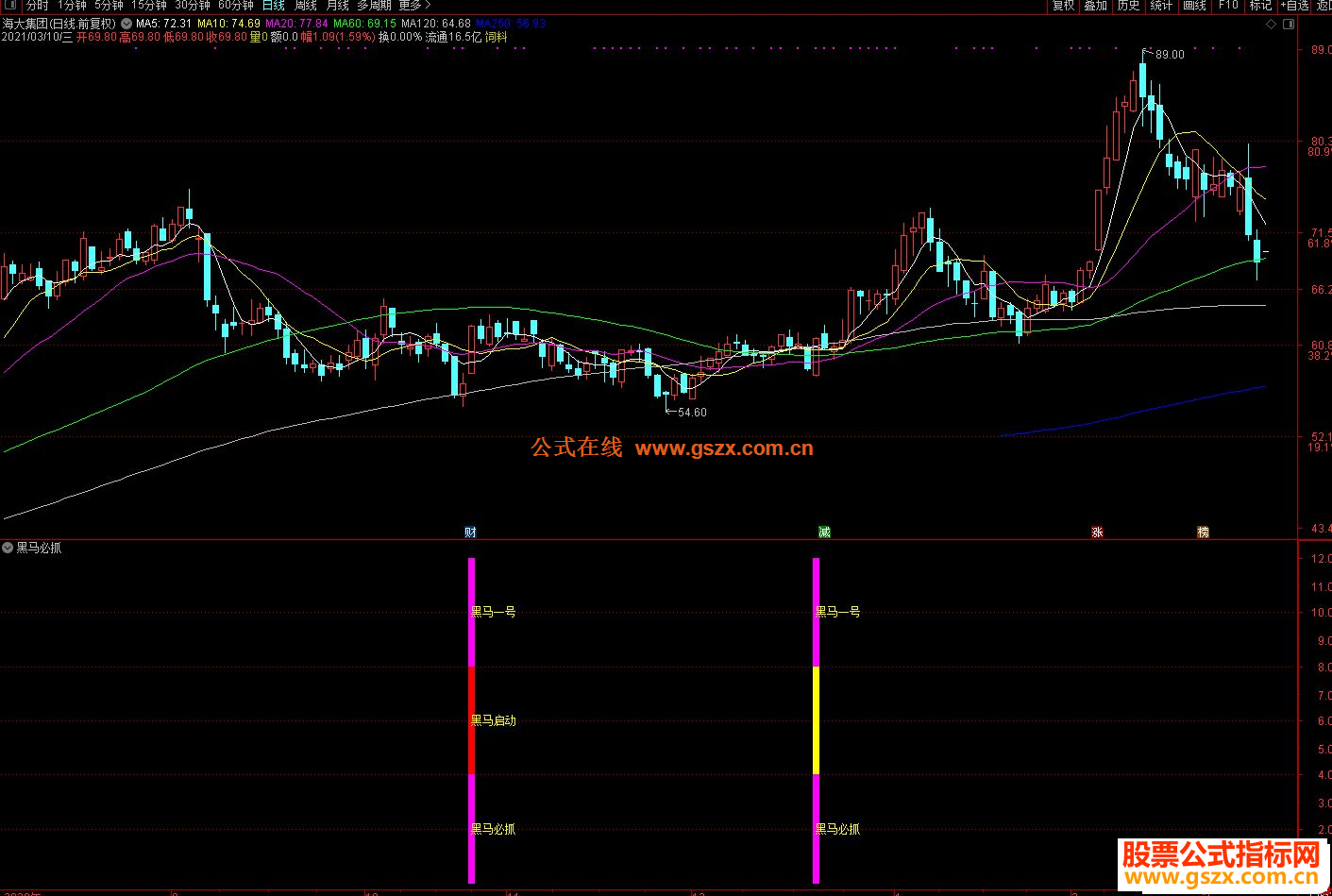Click the right 黑马必抓 signal bar label
This screenshot has height=896, width=1332.
[x=838, y=829]
